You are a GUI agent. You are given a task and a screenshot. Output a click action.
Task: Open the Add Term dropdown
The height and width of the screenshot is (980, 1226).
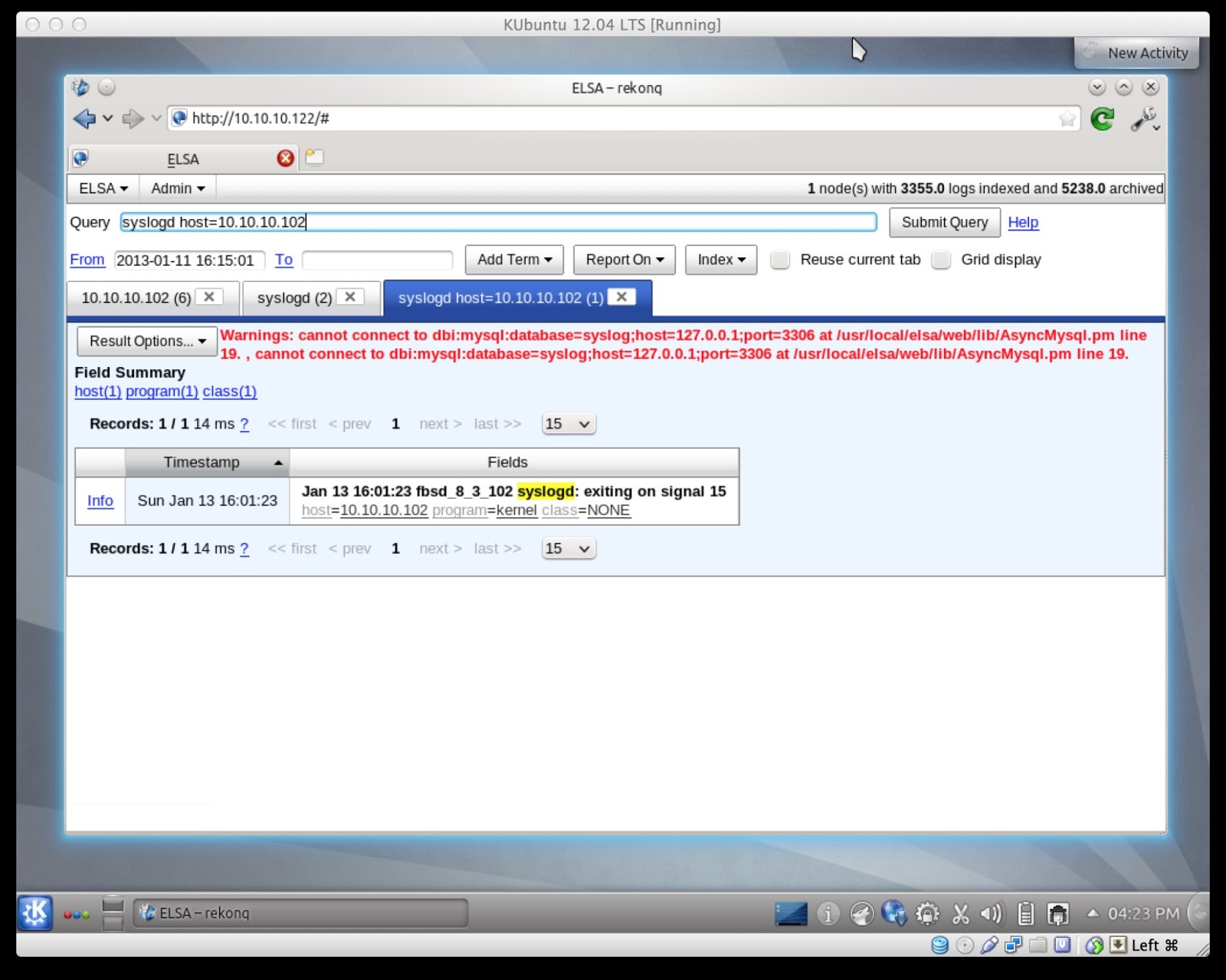[x=514, y=260]
